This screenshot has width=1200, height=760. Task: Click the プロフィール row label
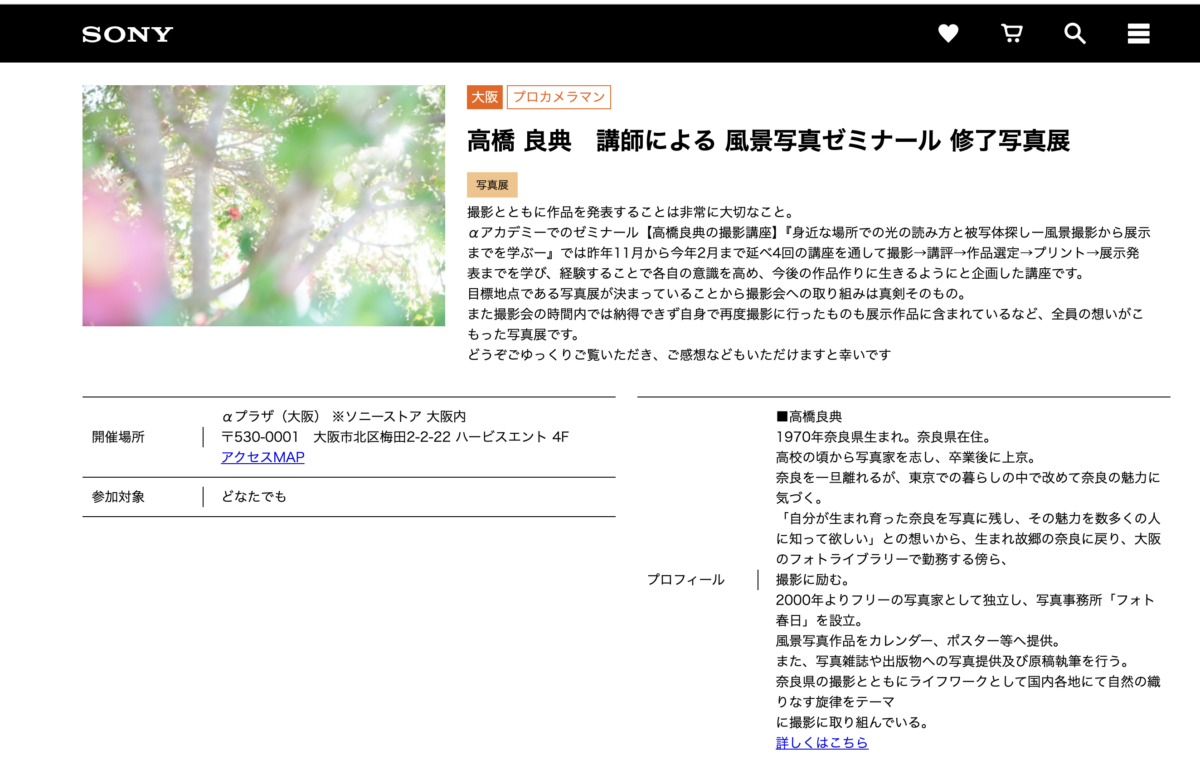click(x=685, y=580)
